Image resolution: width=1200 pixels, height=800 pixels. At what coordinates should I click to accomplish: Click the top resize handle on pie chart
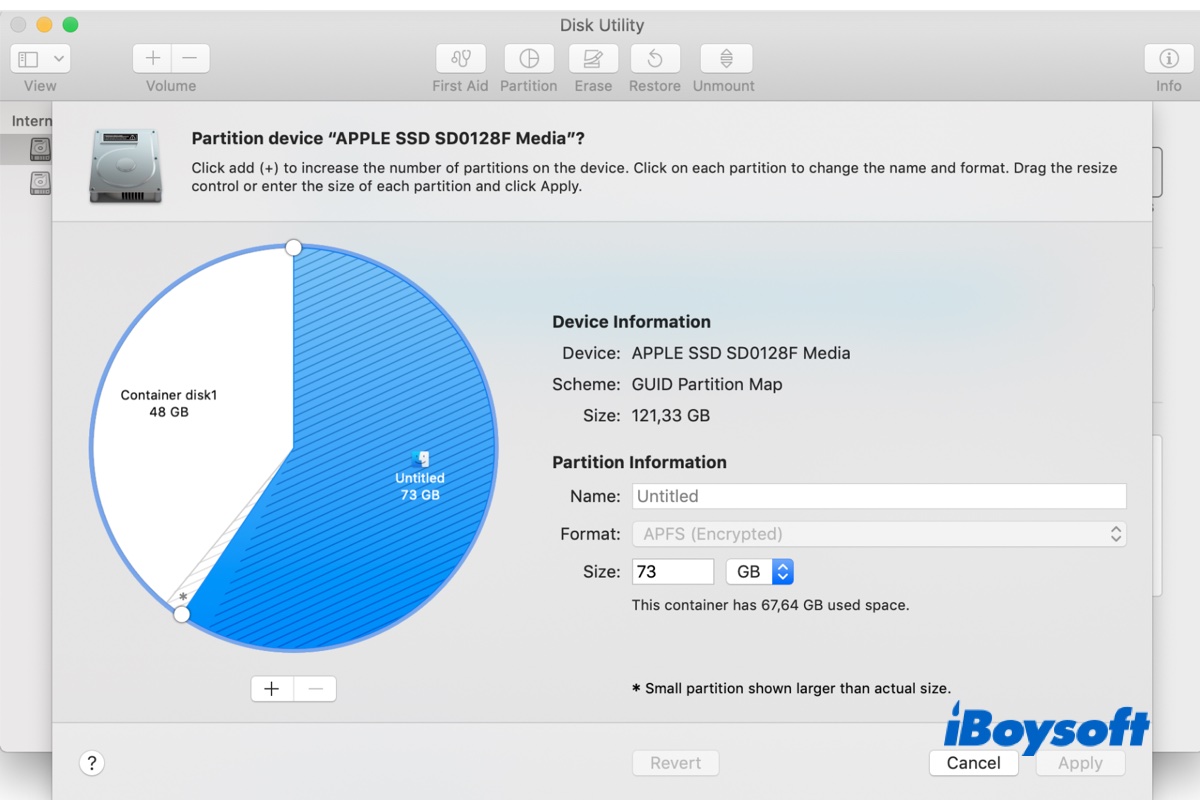pyautogui.click(x=293, y=247)
